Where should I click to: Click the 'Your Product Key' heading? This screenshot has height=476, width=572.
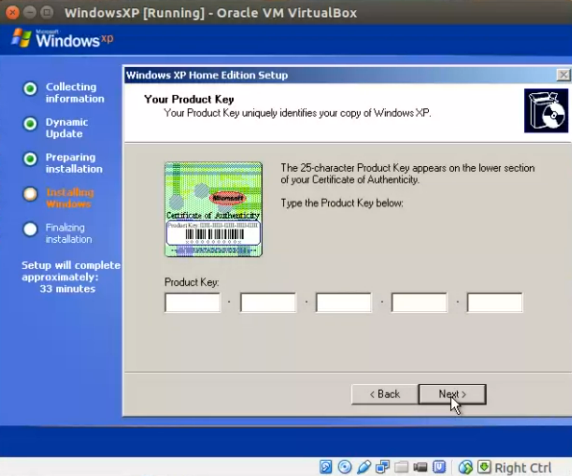coord(189,99)
